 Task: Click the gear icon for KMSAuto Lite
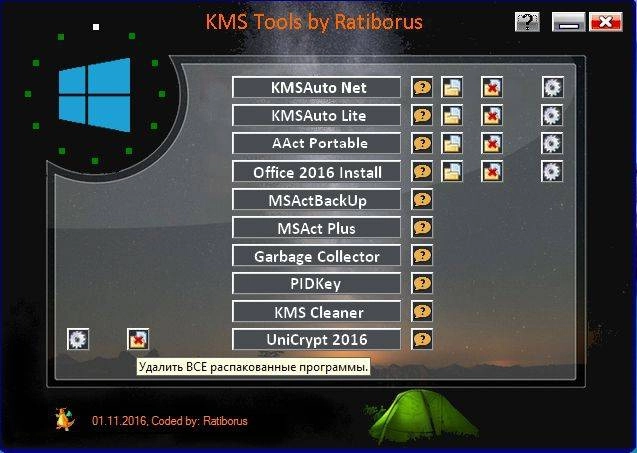pos(552,115)
